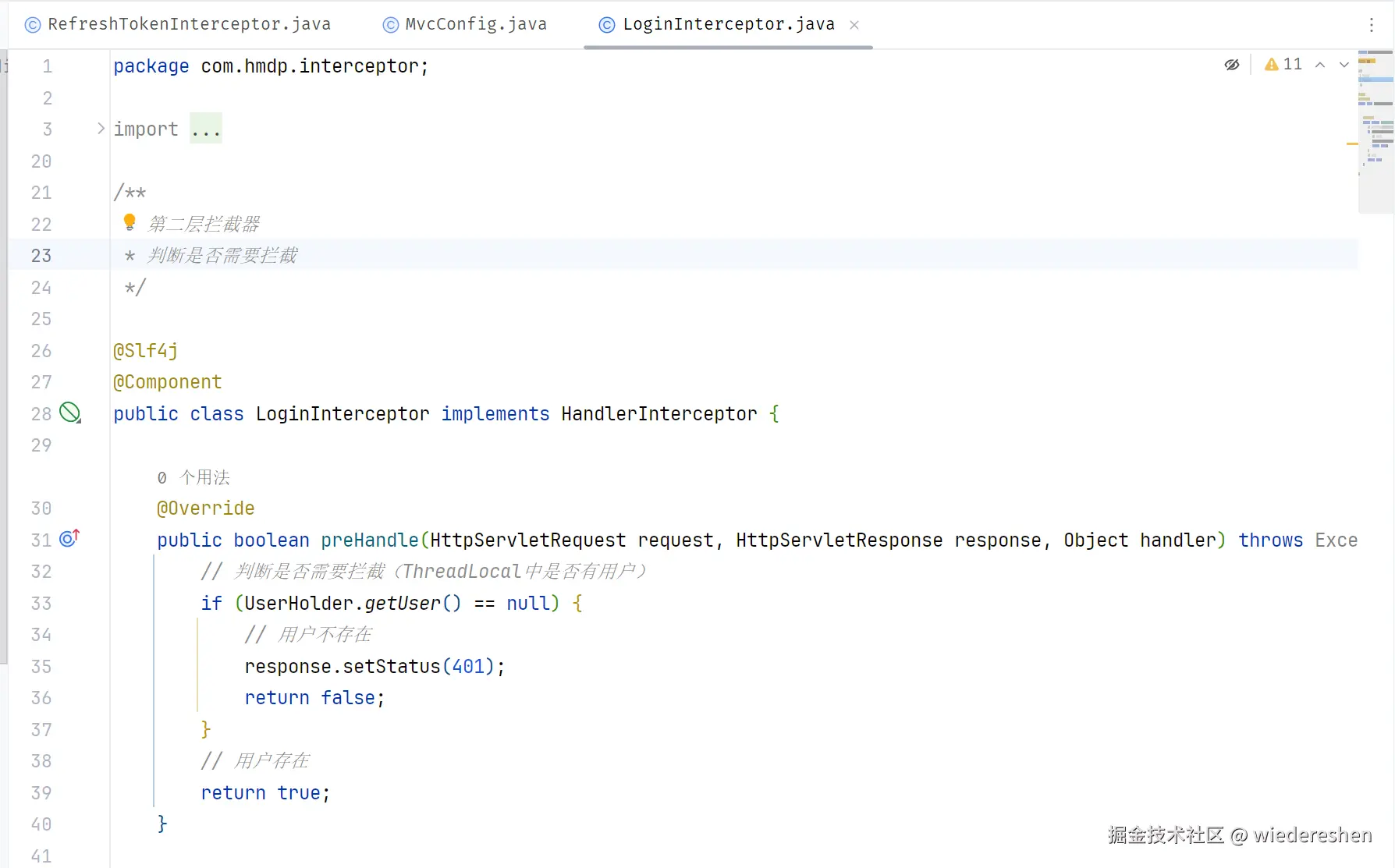This screenshot has width=1395, height=868.
Task: Switch to the MvcConfig.java tab
Action: (x=465, y=24)
